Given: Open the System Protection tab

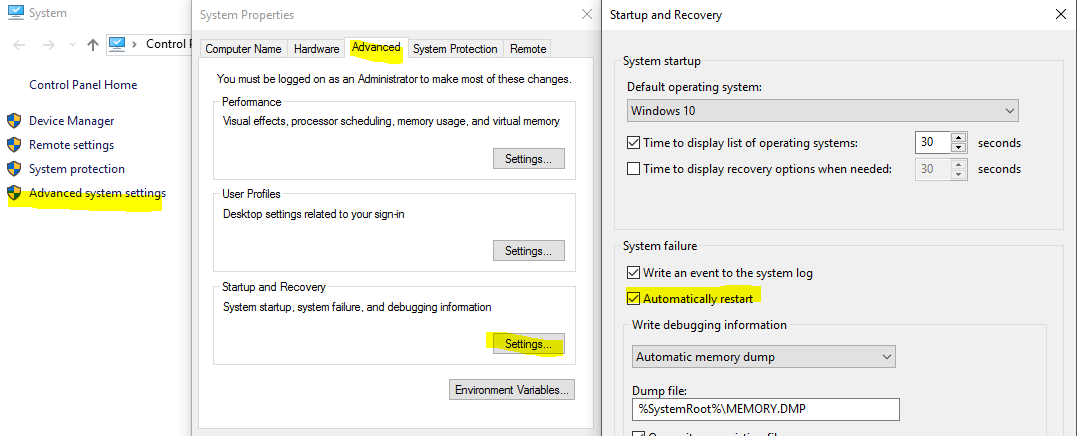Looking at the screenshot, I should coord(454,49).
